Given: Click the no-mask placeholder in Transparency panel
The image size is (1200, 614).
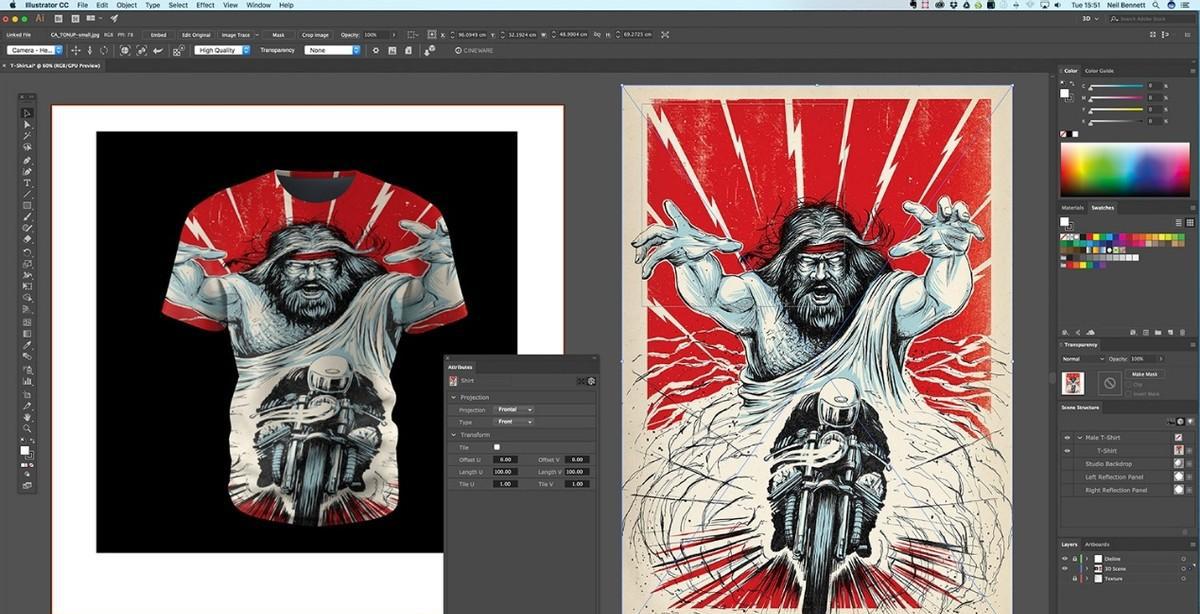Looking at the screenshot, I should pyautogui.click(x=1109, y=383).
